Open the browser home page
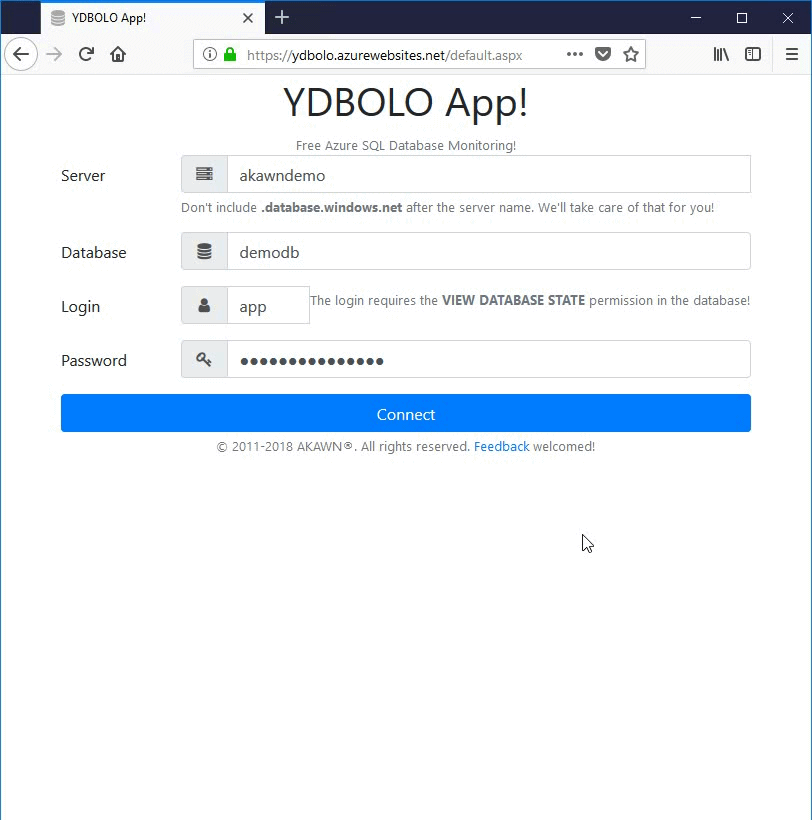Viewport: 812px width, 820px height. 118,54
